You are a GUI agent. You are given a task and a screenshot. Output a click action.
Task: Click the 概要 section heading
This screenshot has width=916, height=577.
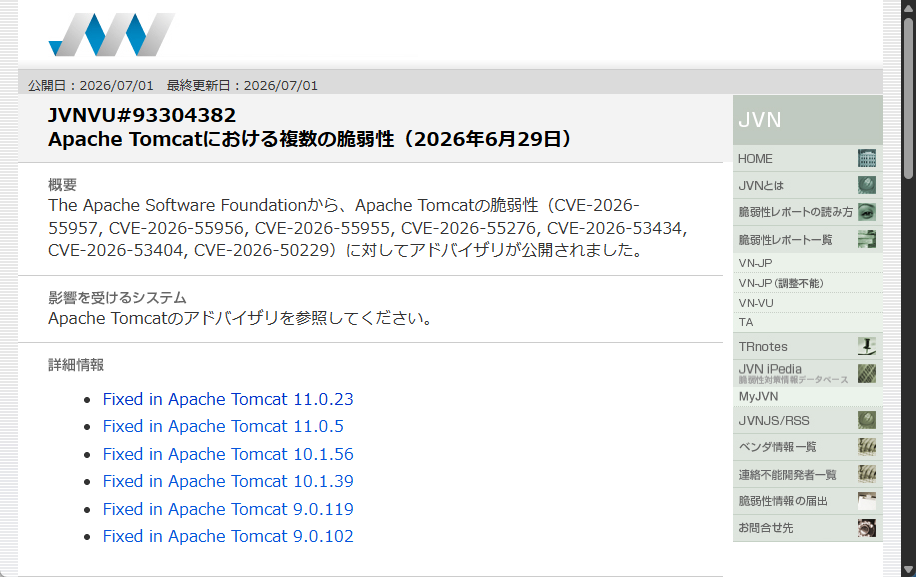63,185
